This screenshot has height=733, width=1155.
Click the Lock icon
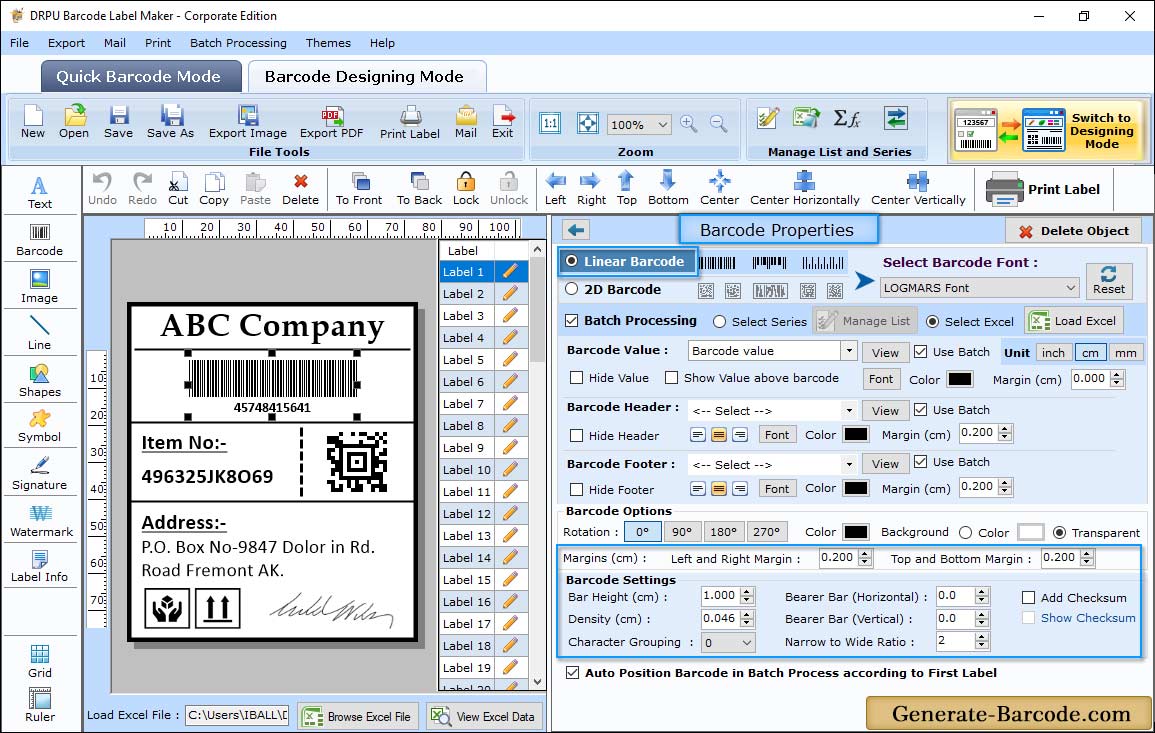click(x=466, y=189)
